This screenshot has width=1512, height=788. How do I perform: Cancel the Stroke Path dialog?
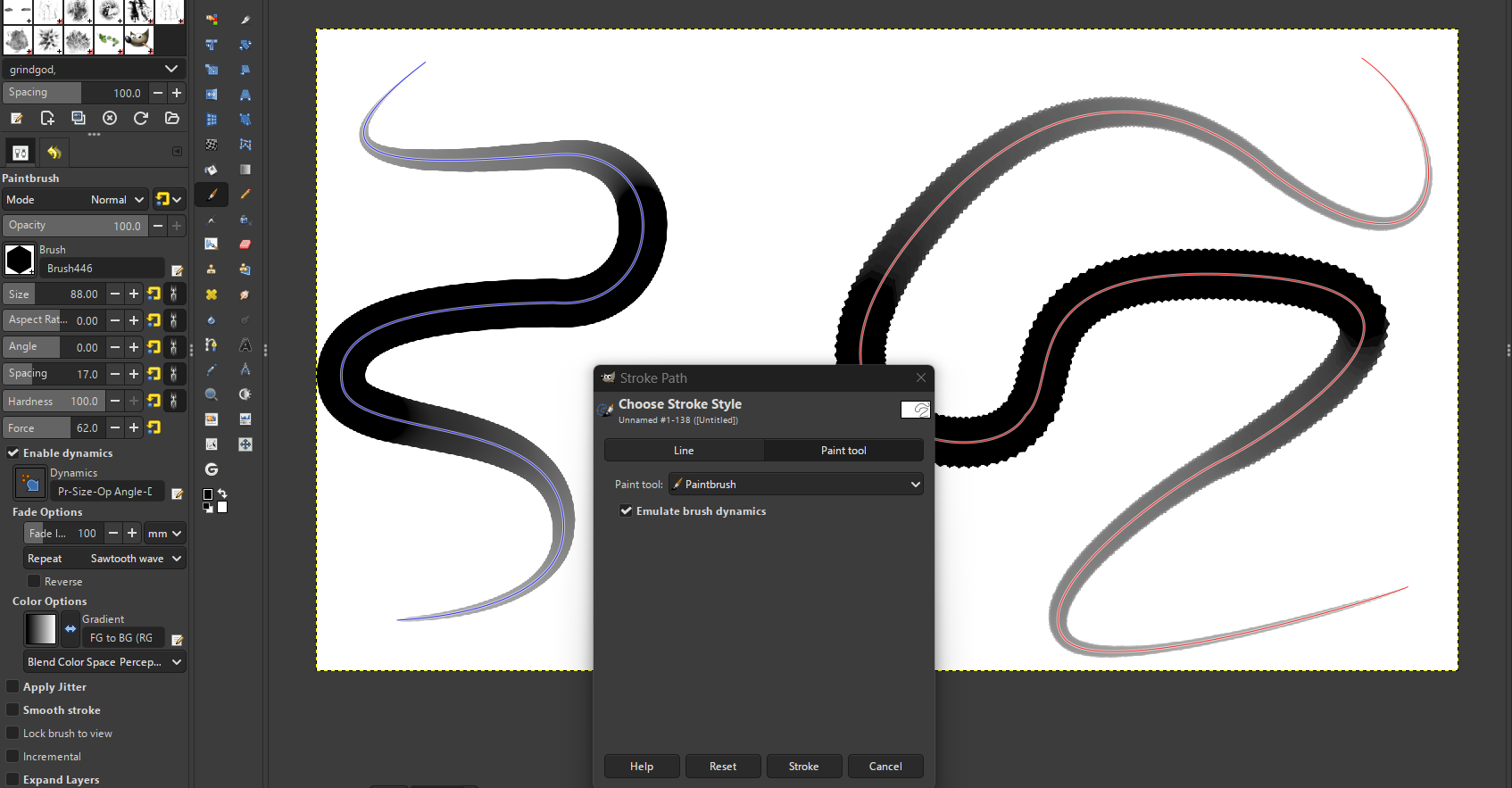coord(885,767)
